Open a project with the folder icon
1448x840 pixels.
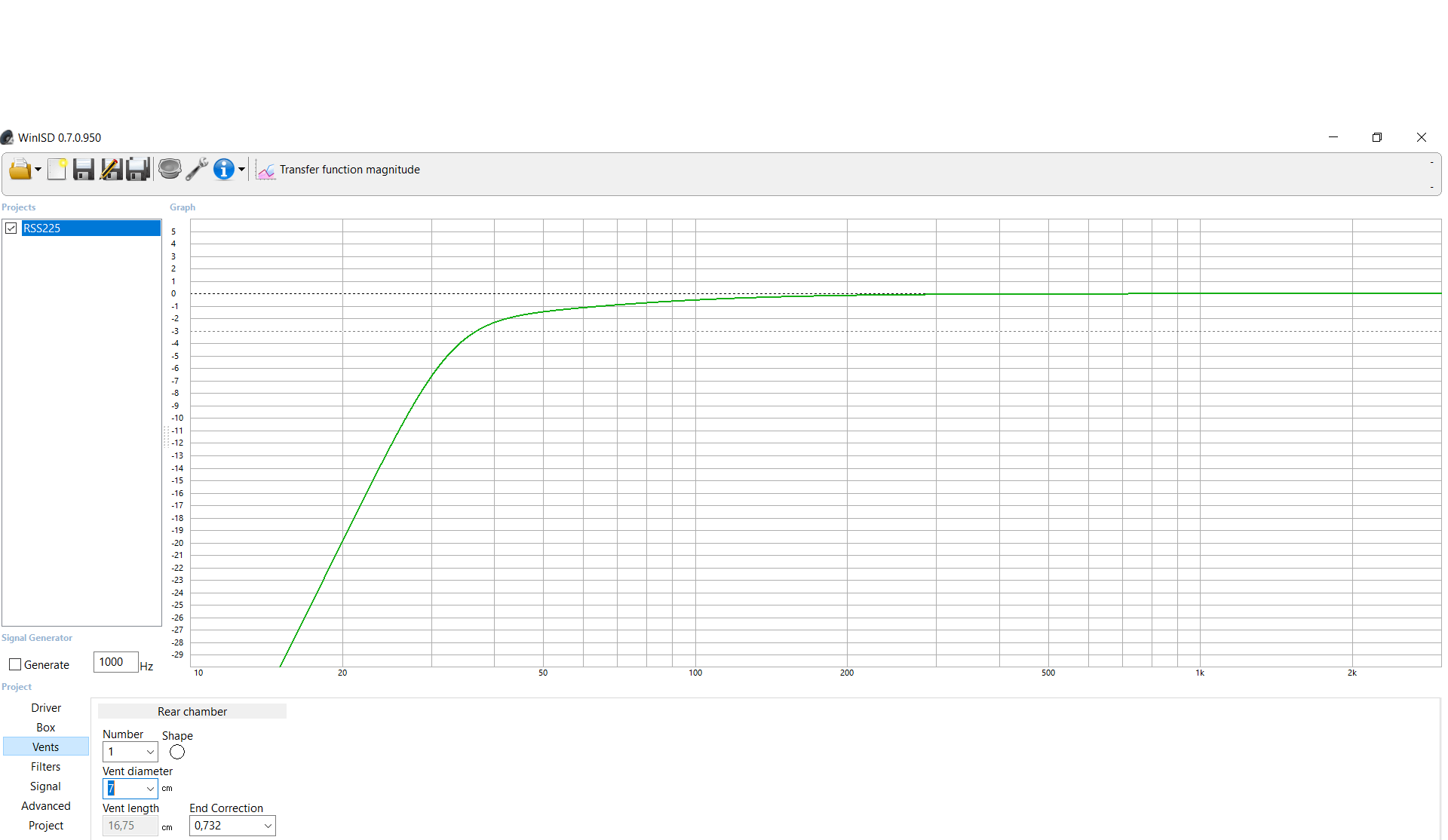pyautogui.click(x=20, y=170)
